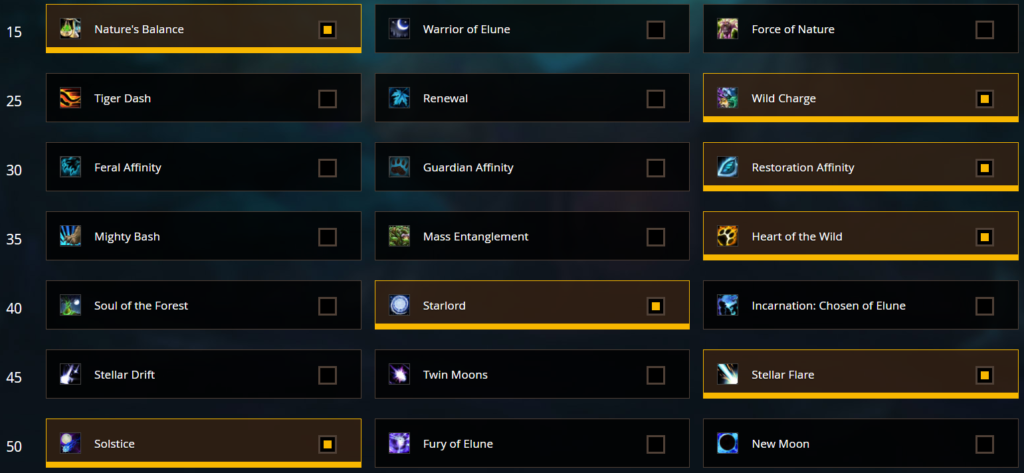Click the Tiger Dash talent icon

[70, 98]
